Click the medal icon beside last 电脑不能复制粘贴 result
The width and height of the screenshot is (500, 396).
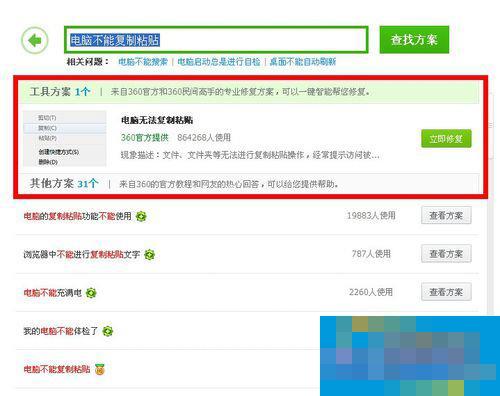[100, 369]
